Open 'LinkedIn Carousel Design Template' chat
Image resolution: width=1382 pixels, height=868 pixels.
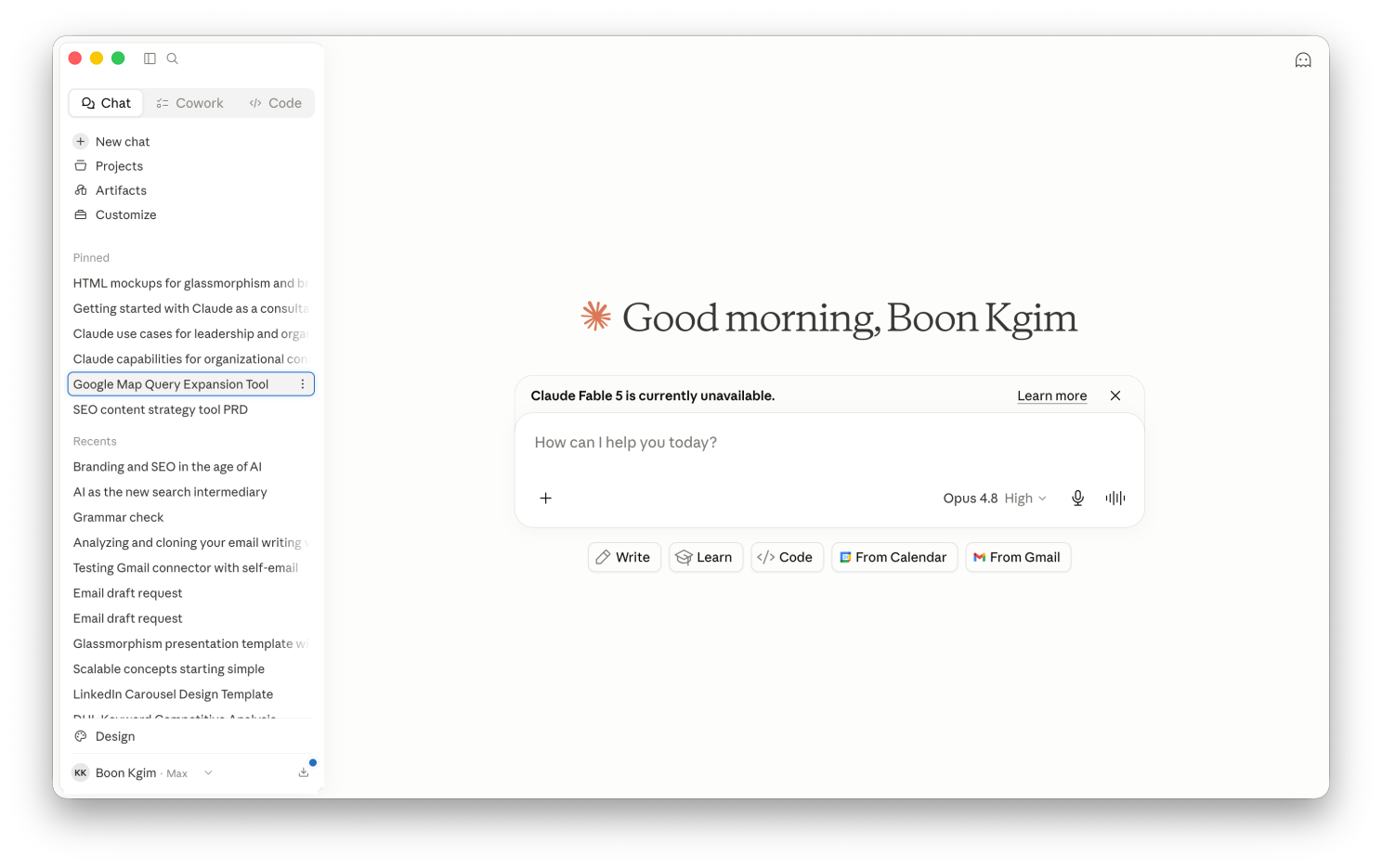coord(191,694)
